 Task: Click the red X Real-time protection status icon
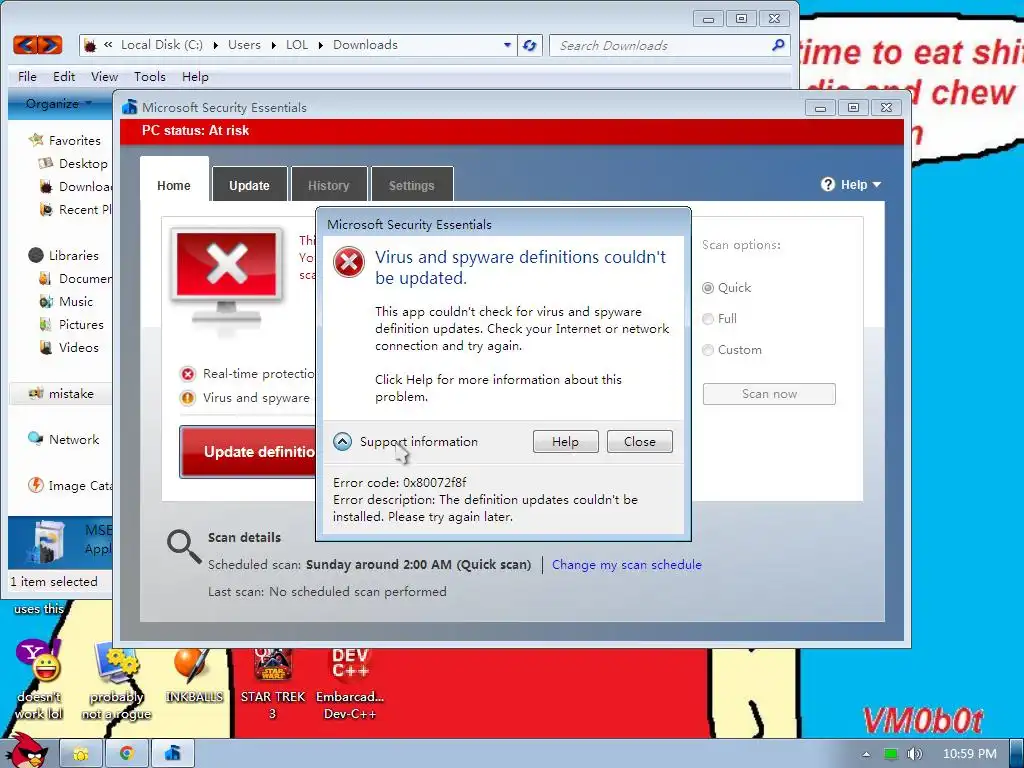click(188, 374)
